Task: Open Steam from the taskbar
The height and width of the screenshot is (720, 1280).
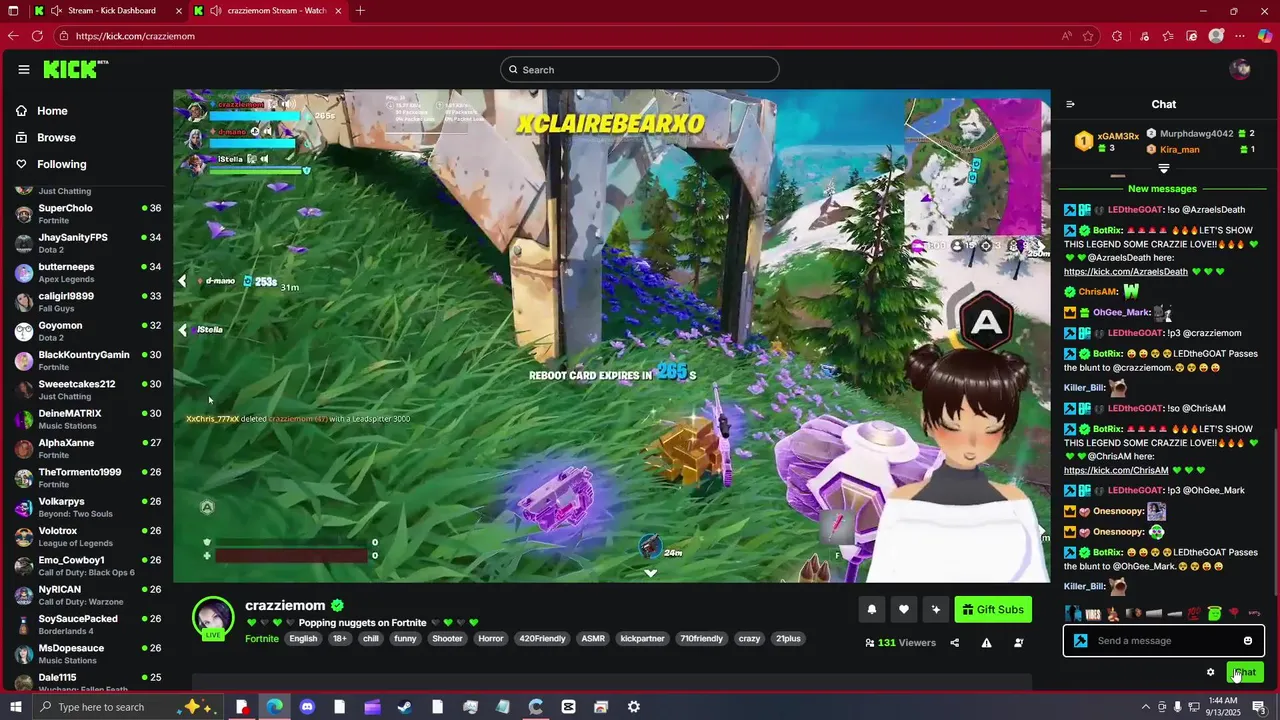Action: (x=405, y=707)
